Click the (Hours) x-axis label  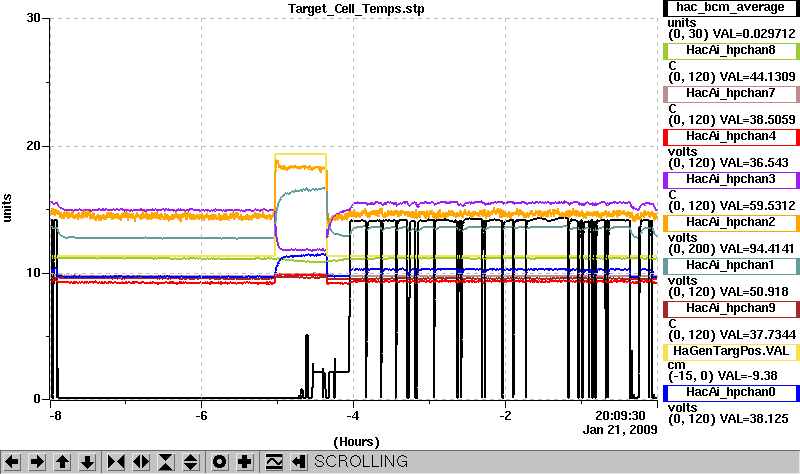[x=356, y=442]
